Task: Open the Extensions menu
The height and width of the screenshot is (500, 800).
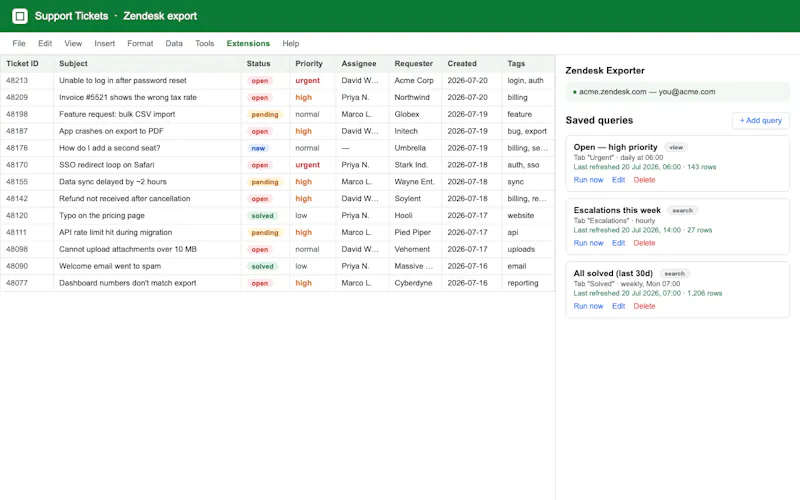Action: 248,43
